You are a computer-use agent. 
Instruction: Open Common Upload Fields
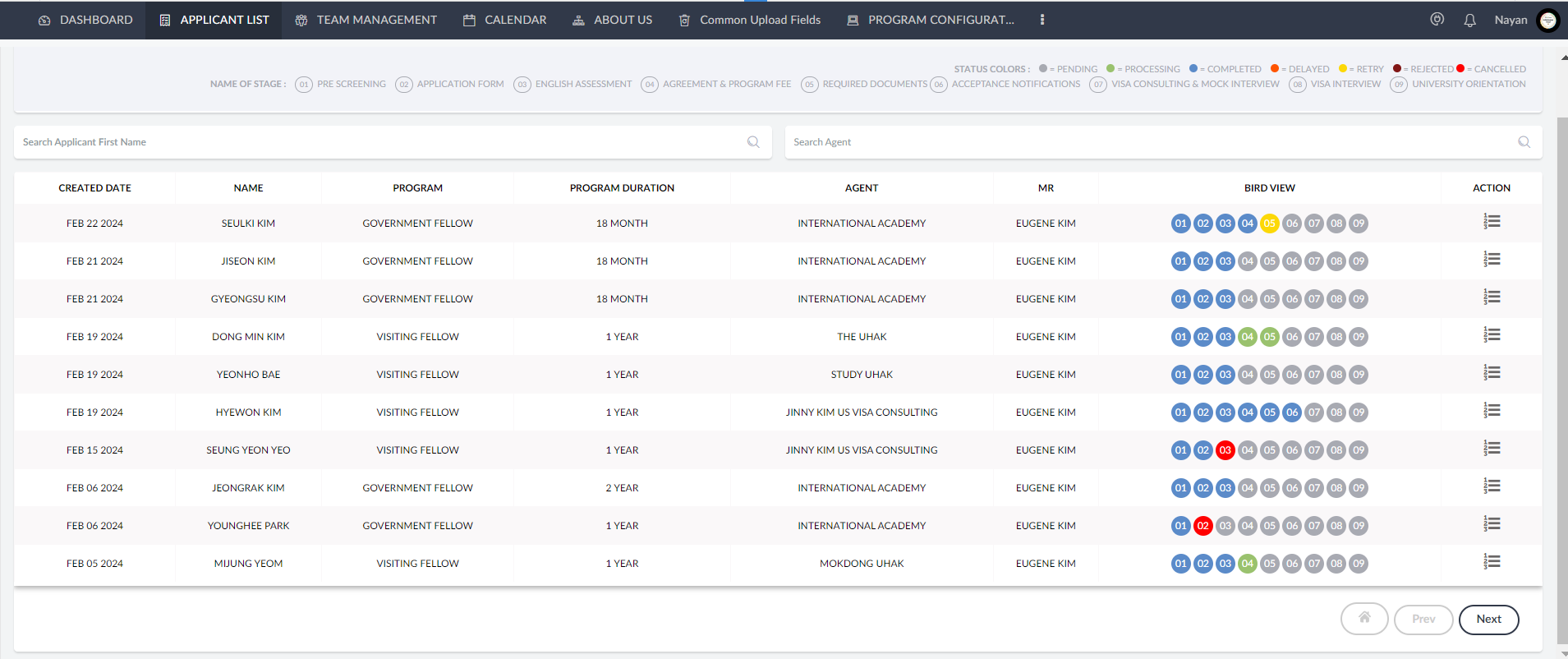749,20
